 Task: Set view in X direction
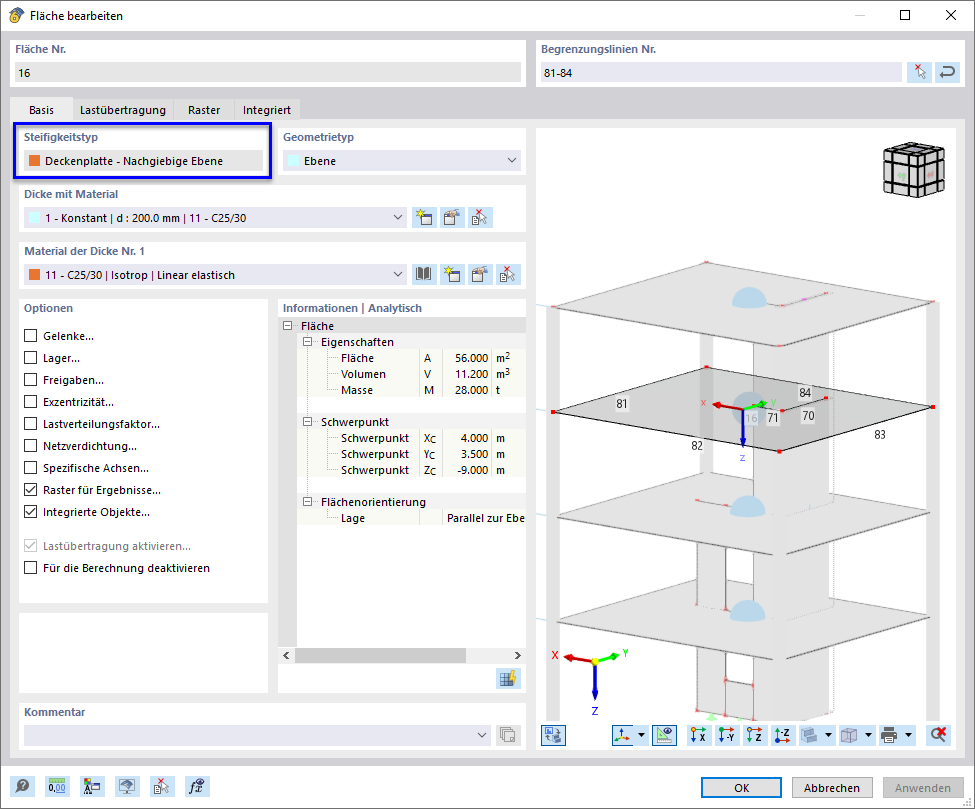pos(698,735)
